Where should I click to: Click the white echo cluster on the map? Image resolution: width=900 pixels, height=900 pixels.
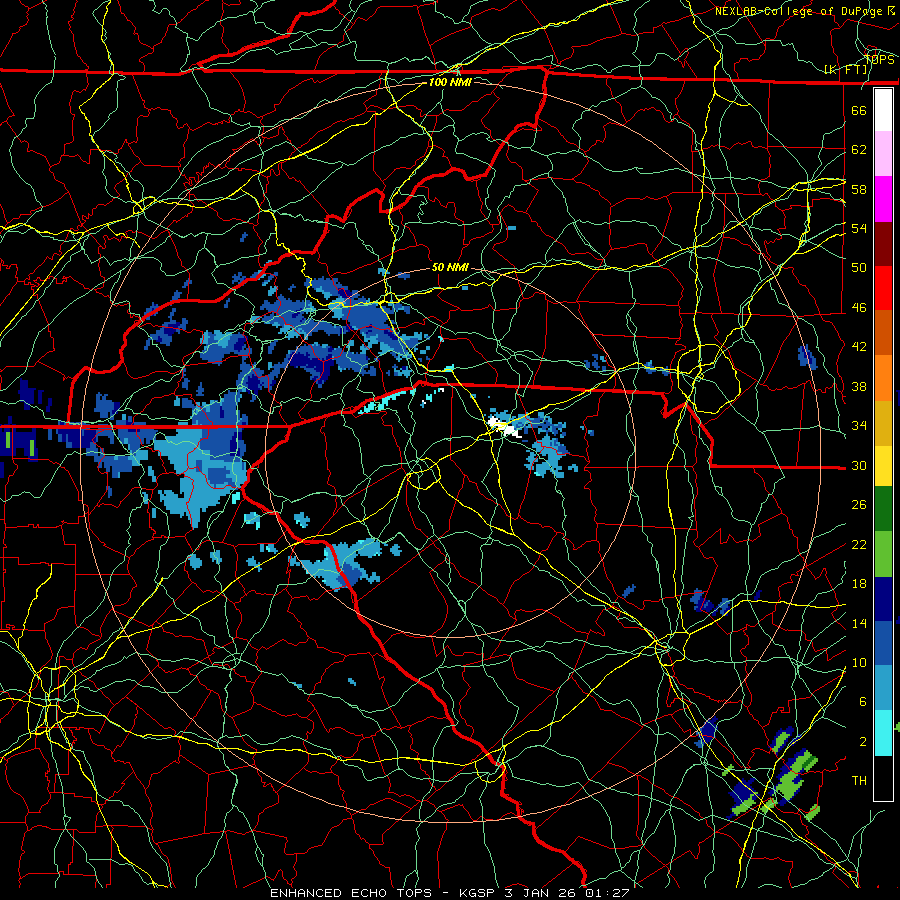click(x=503, y=427)
